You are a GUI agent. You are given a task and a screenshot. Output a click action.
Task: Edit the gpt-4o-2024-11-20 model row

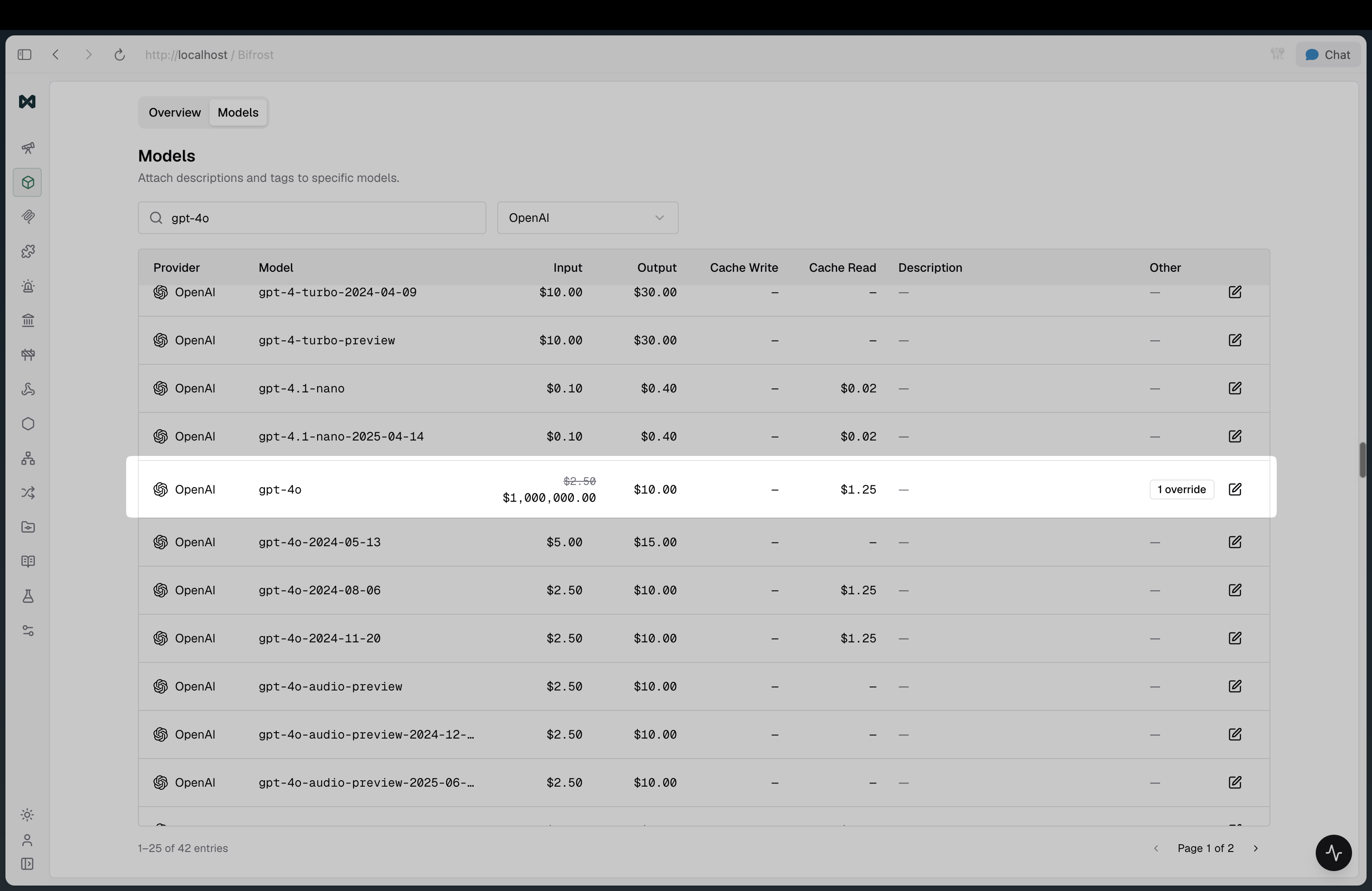point(1235,638)
